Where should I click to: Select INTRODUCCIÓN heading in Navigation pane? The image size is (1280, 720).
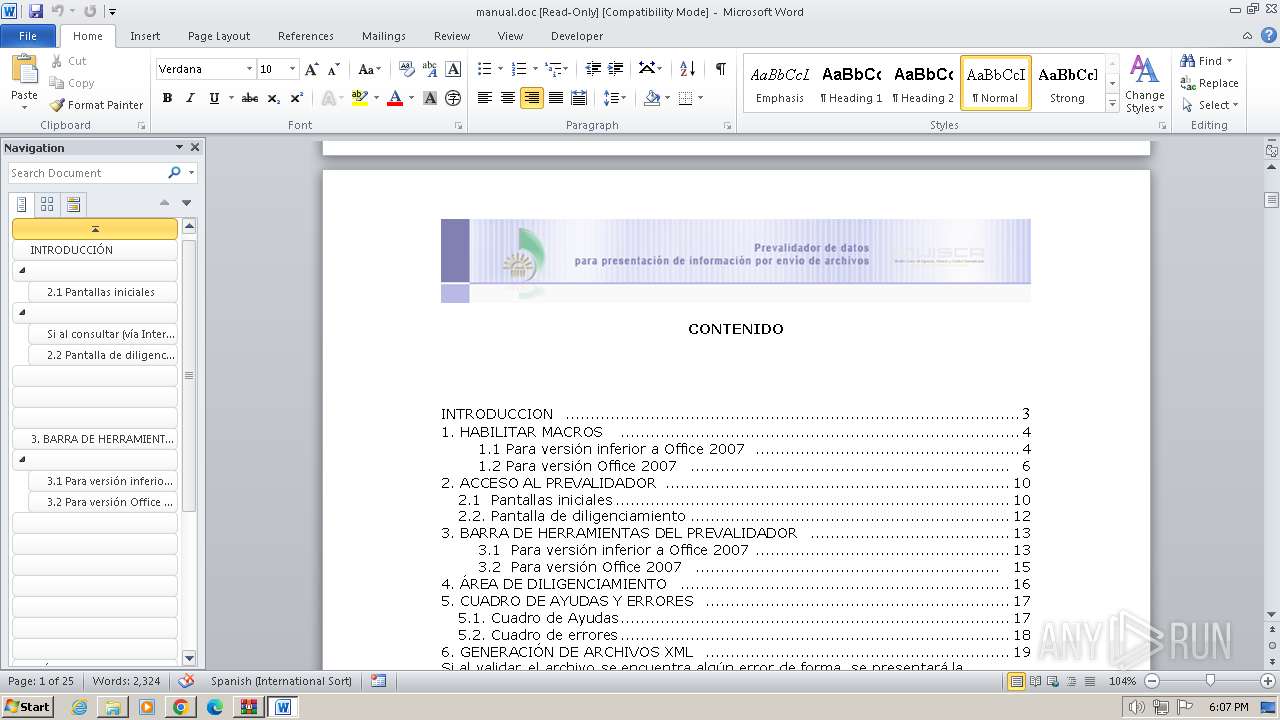pos(95,250)
